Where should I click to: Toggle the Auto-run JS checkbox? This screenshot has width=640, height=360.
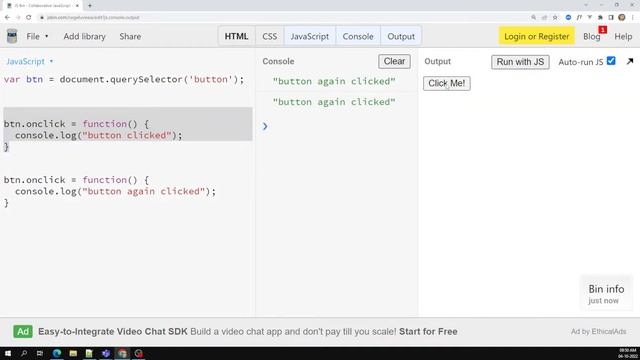[x=611, y=61]
